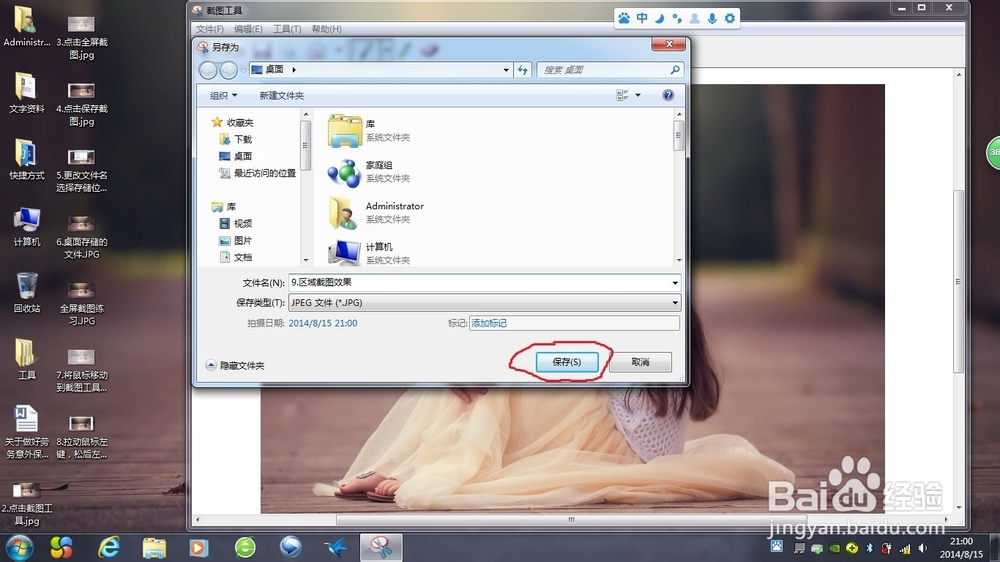
Task: Click the search magnifier icon in dialog
Action: click(675, 70)
